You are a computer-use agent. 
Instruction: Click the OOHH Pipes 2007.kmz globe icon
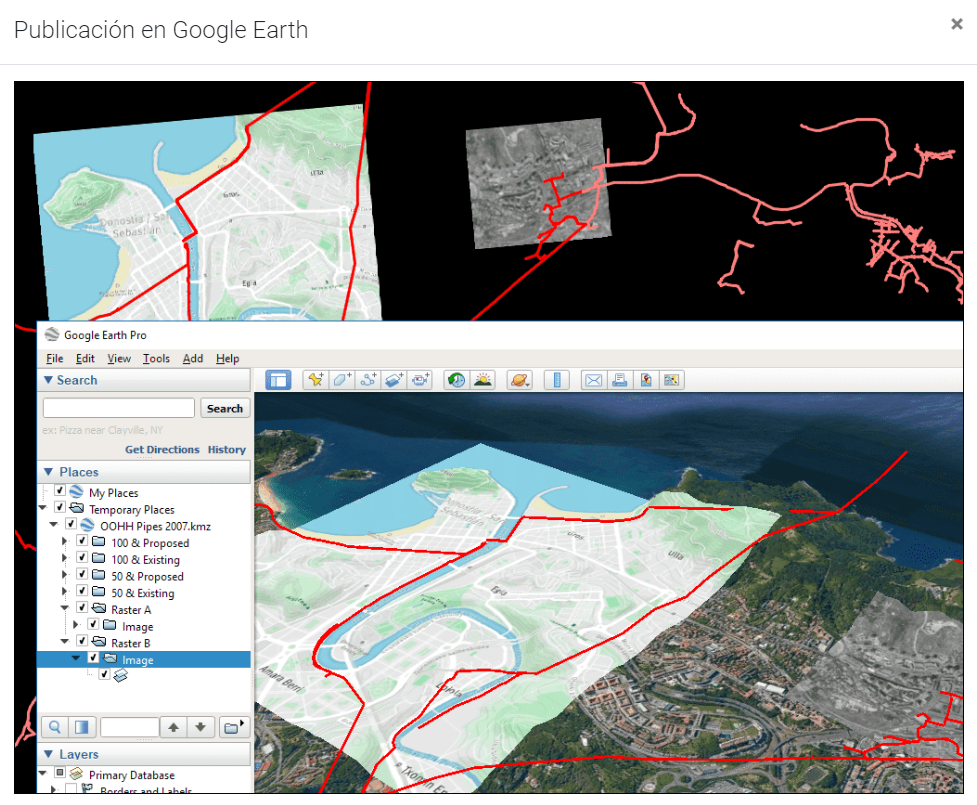88,525
